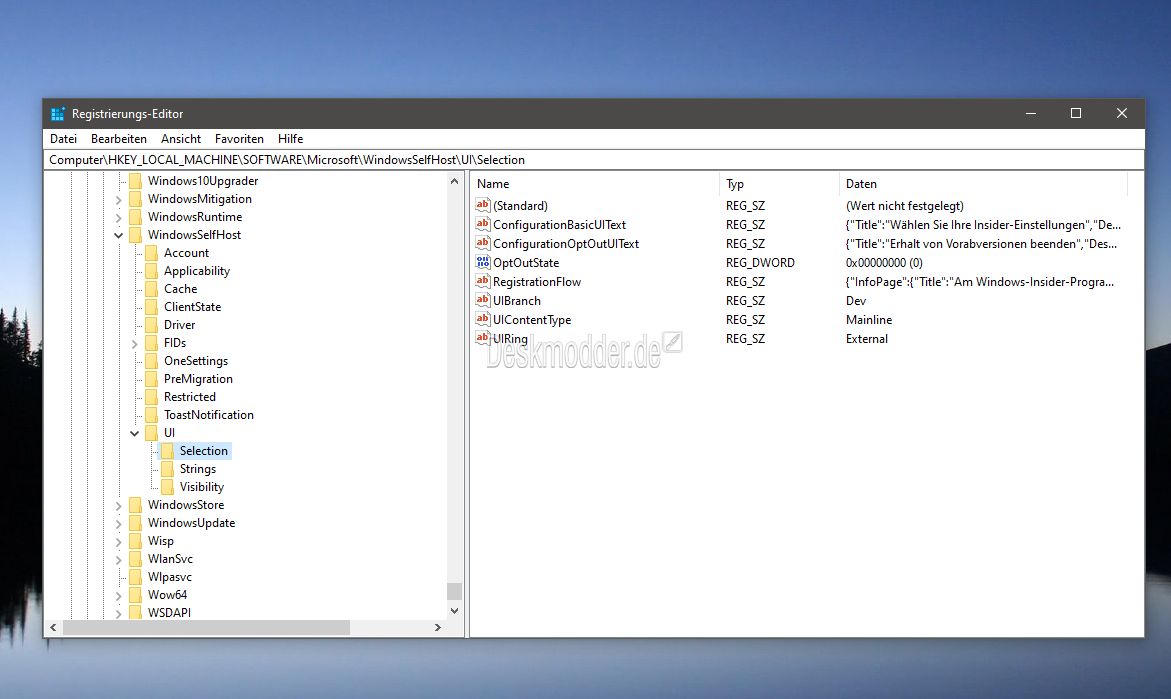The height and width of the screenshot is (699, 1171).
Task: Click the tree vertical scrollbar thumb
Action: pyautogui.click(x=454, y=591)
